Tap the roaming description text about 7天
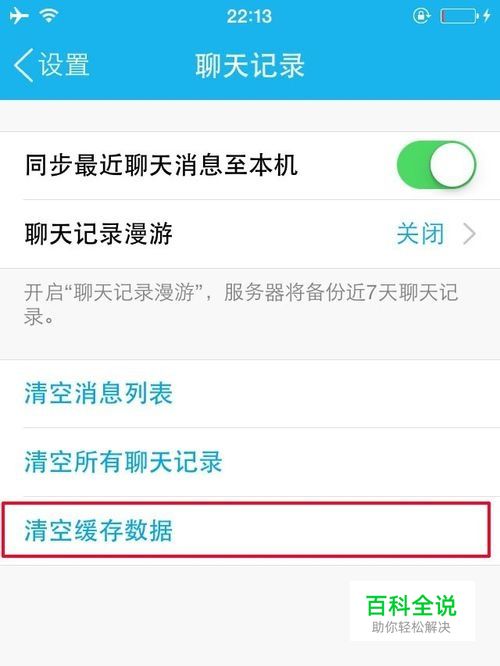 241,304
